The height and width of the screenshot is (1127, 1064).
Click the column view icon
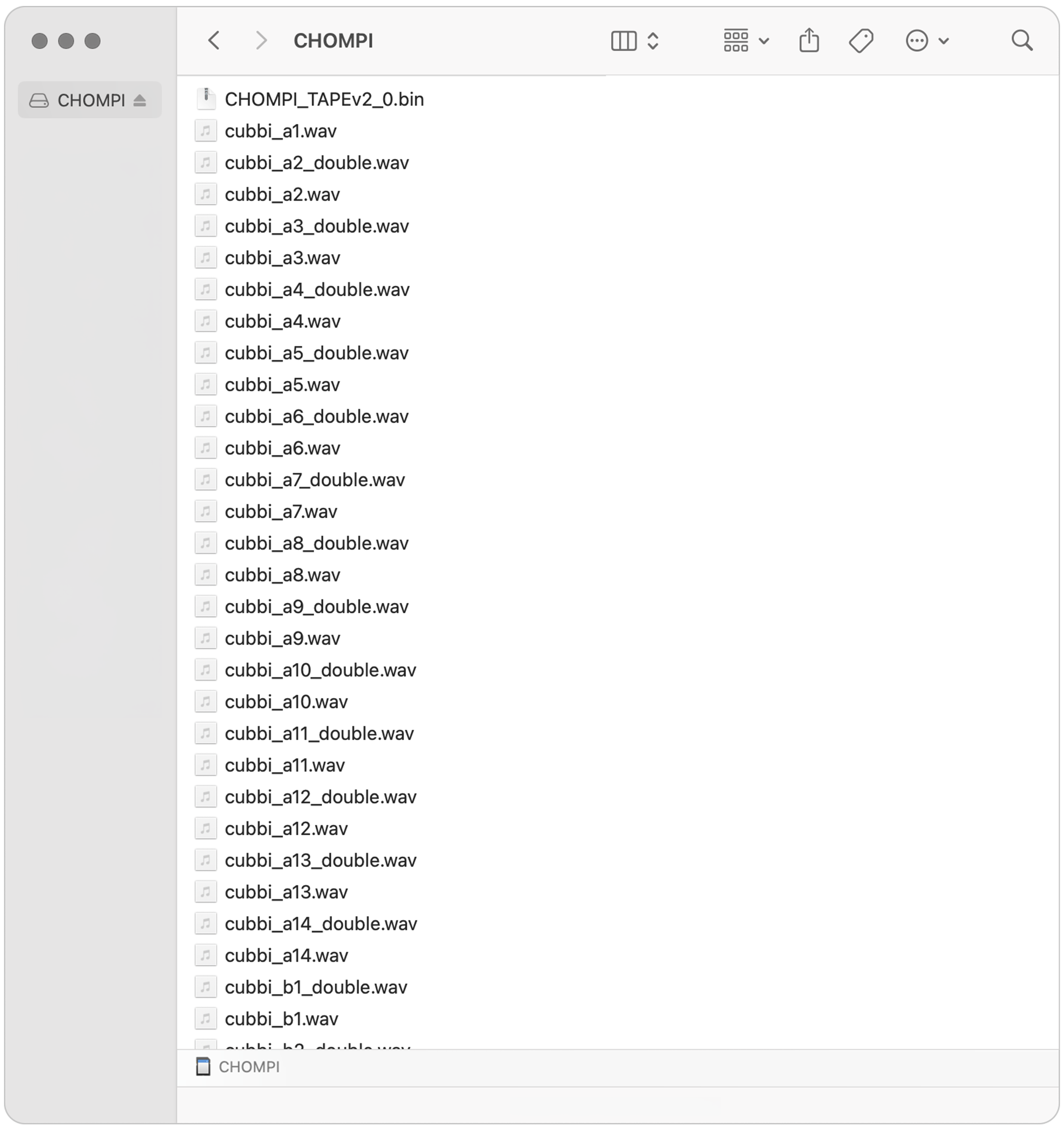pos(624,41)
